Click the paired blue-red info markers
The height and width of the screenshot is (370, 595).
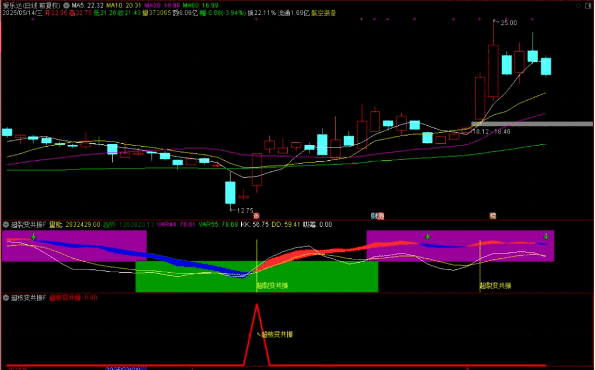click(378, 216)
